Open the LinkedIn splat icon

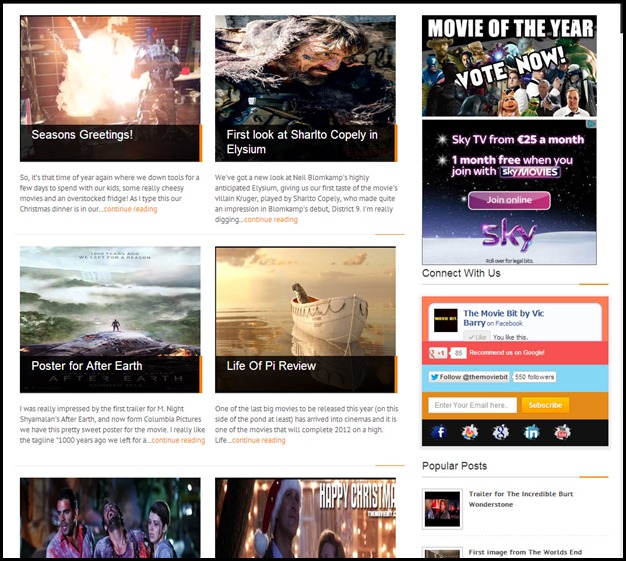pos(531,432)
